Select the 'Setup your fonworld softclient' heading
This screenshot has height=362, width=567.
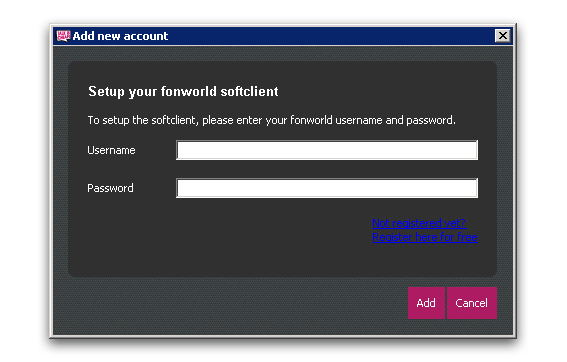[183, 91]
